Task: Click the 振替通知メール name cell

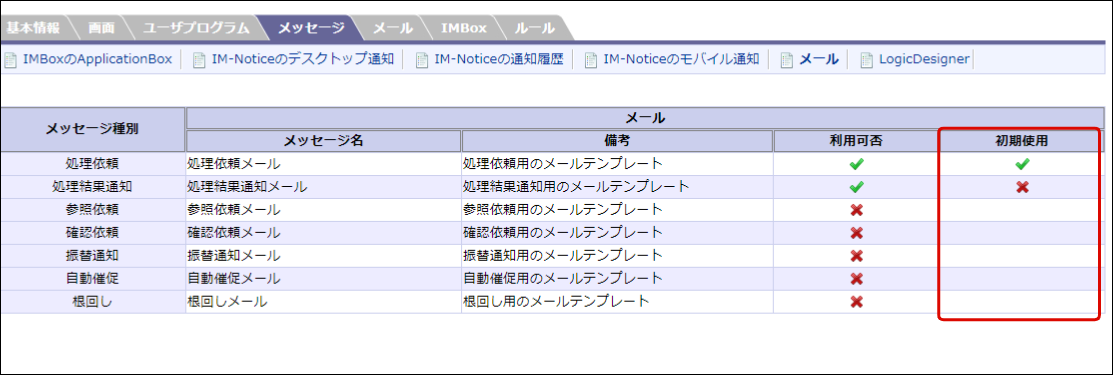Action: pyautogui.click(x=324, y=255)
